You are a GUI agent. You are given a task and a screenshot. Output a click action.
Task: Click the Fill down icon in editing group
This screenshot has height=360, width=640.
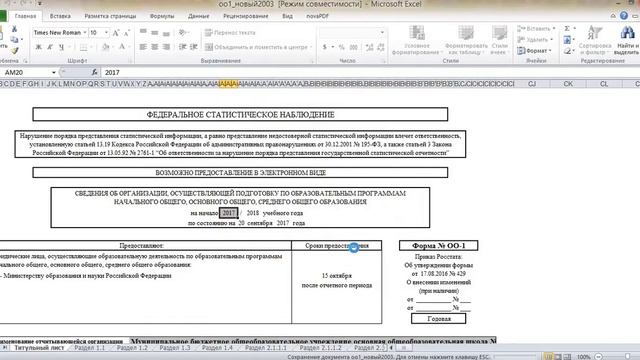click(x=567, y=40)
